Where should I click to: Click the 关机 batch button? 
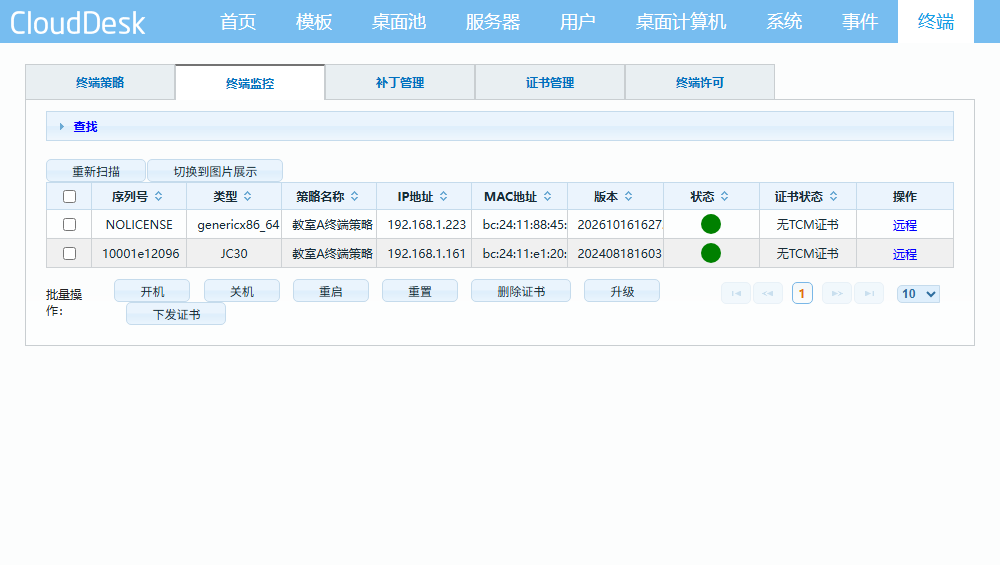242,291
